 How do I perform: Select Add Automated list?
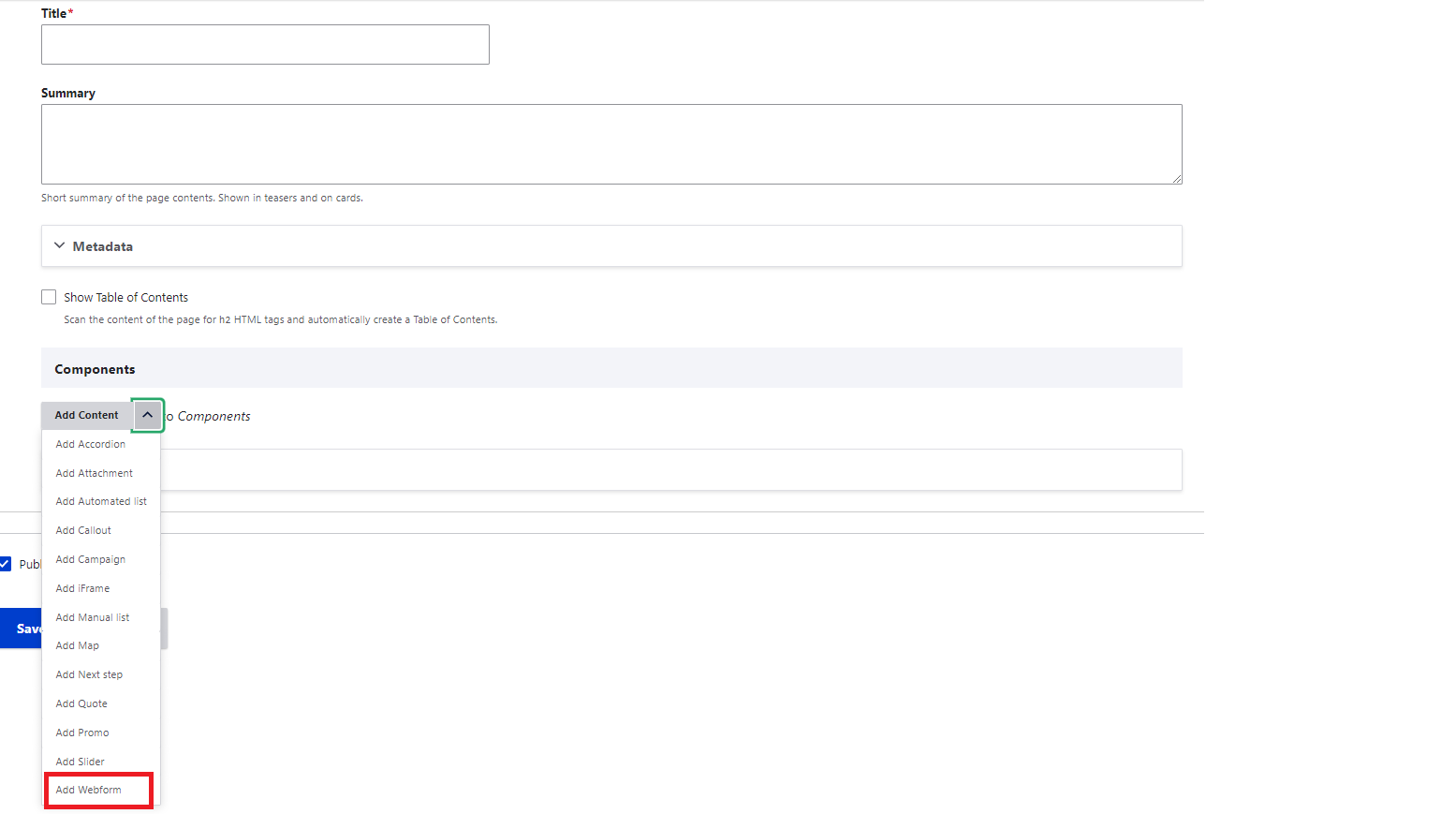point(101,502)
